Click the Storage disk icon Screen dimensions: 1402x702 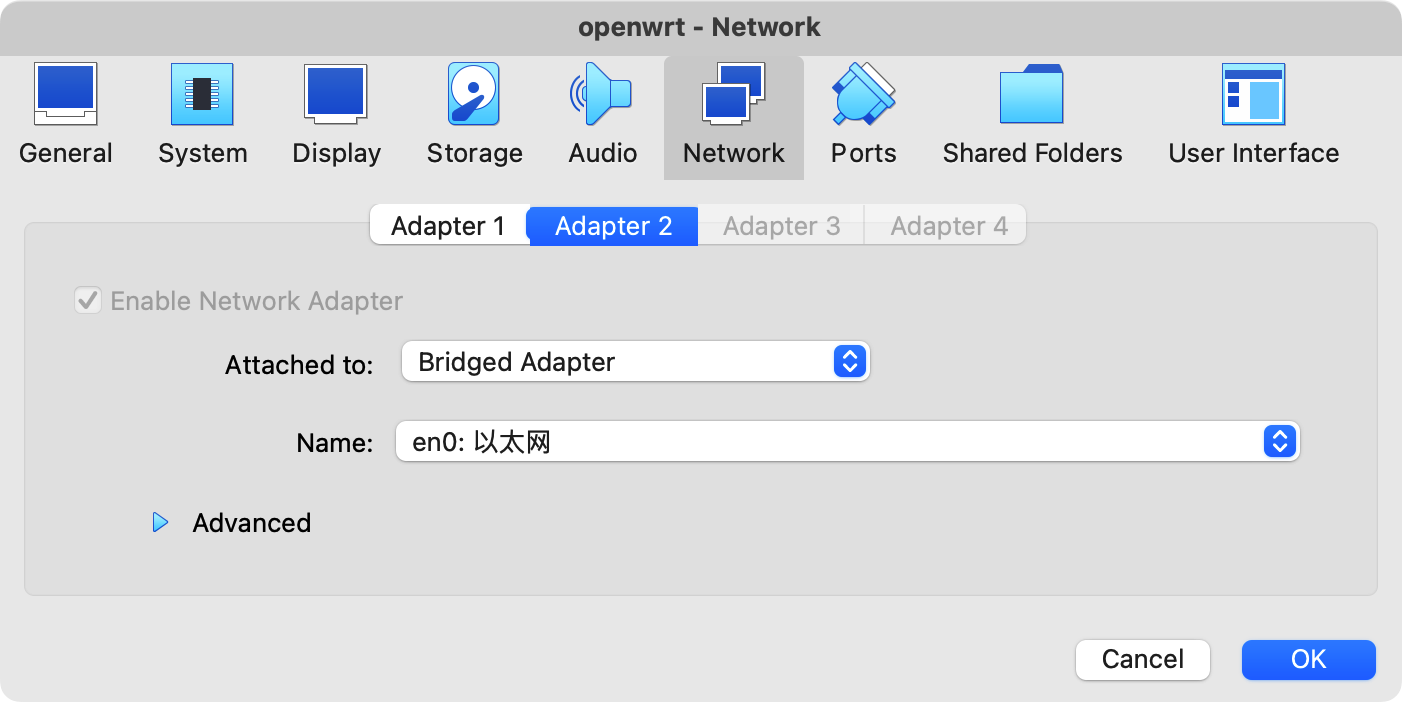(x=474, y=95)
